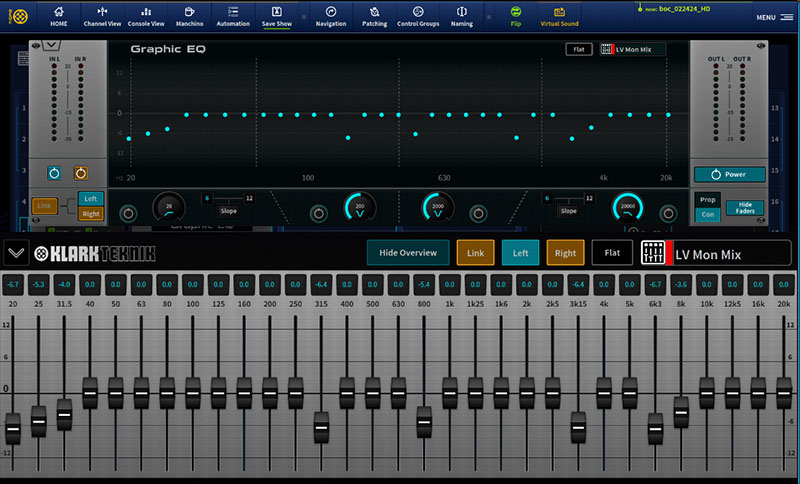Screen dimensions: 800x484
Task: Click the 200 Hz notch frequency knob
Action: click(360, 207)
